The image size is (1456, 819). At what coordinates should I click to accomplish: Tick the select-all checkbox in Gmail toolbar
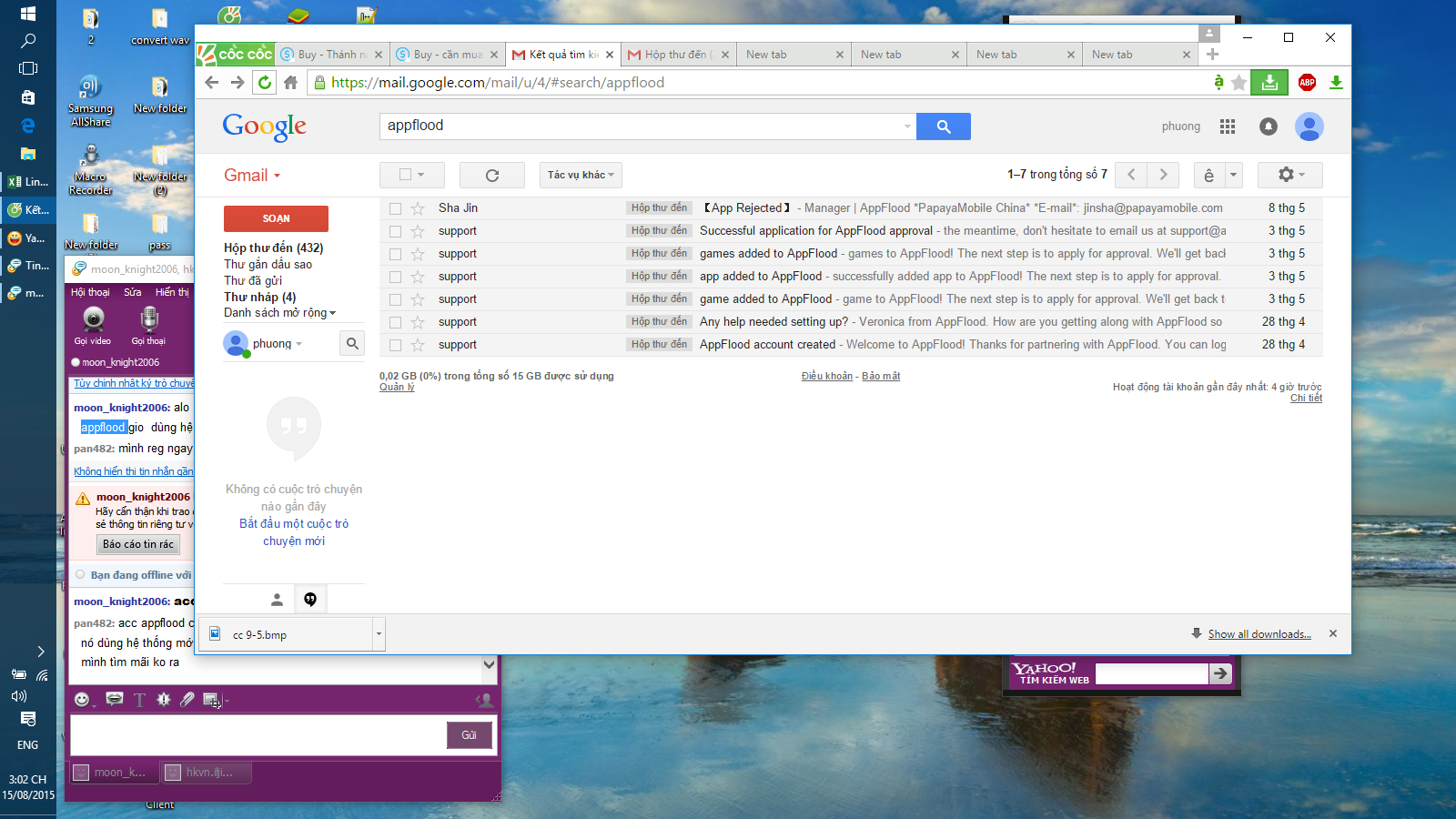point(406,175)
